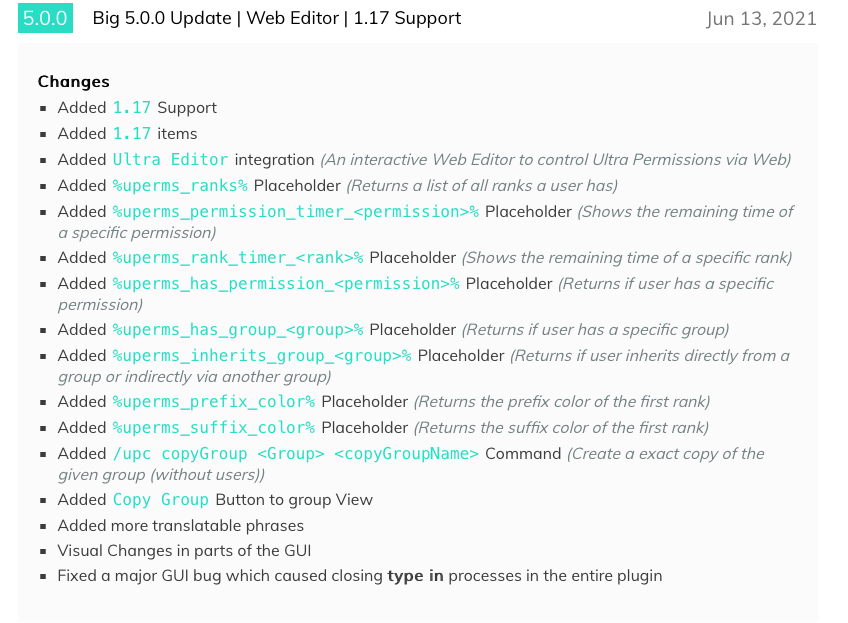Select the %uperms_ranks% placeholder code
Image resolution: width=848 pixels, height=623 pixels.
180,185
